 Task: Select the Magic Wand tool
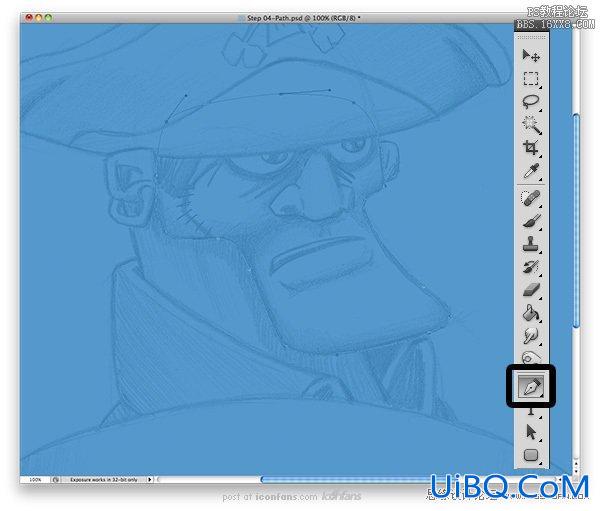click(532, 125)
